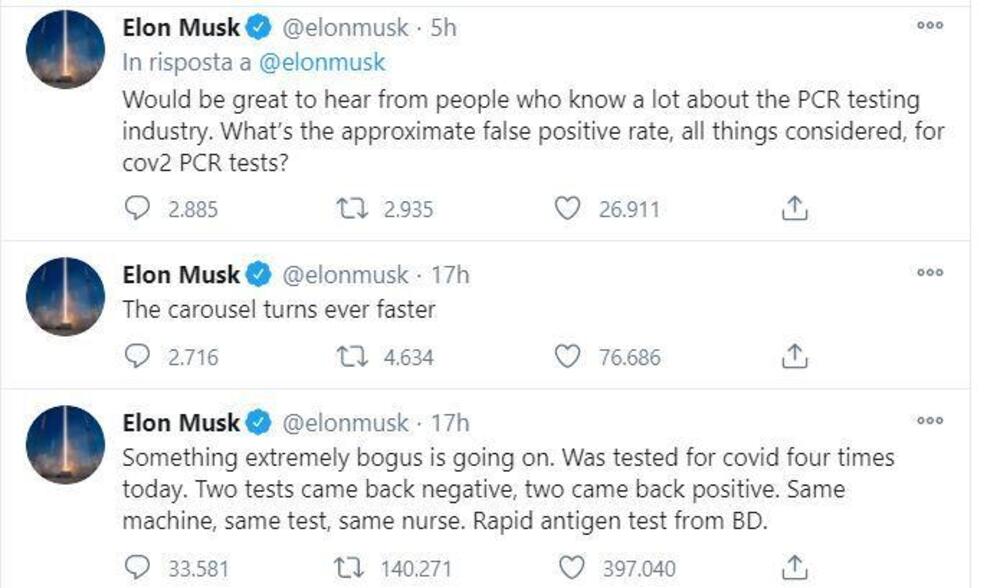This screenshot has height=588, width=1000.
Task: Share the PCR testing tweet
Action: tap(793, 208)
